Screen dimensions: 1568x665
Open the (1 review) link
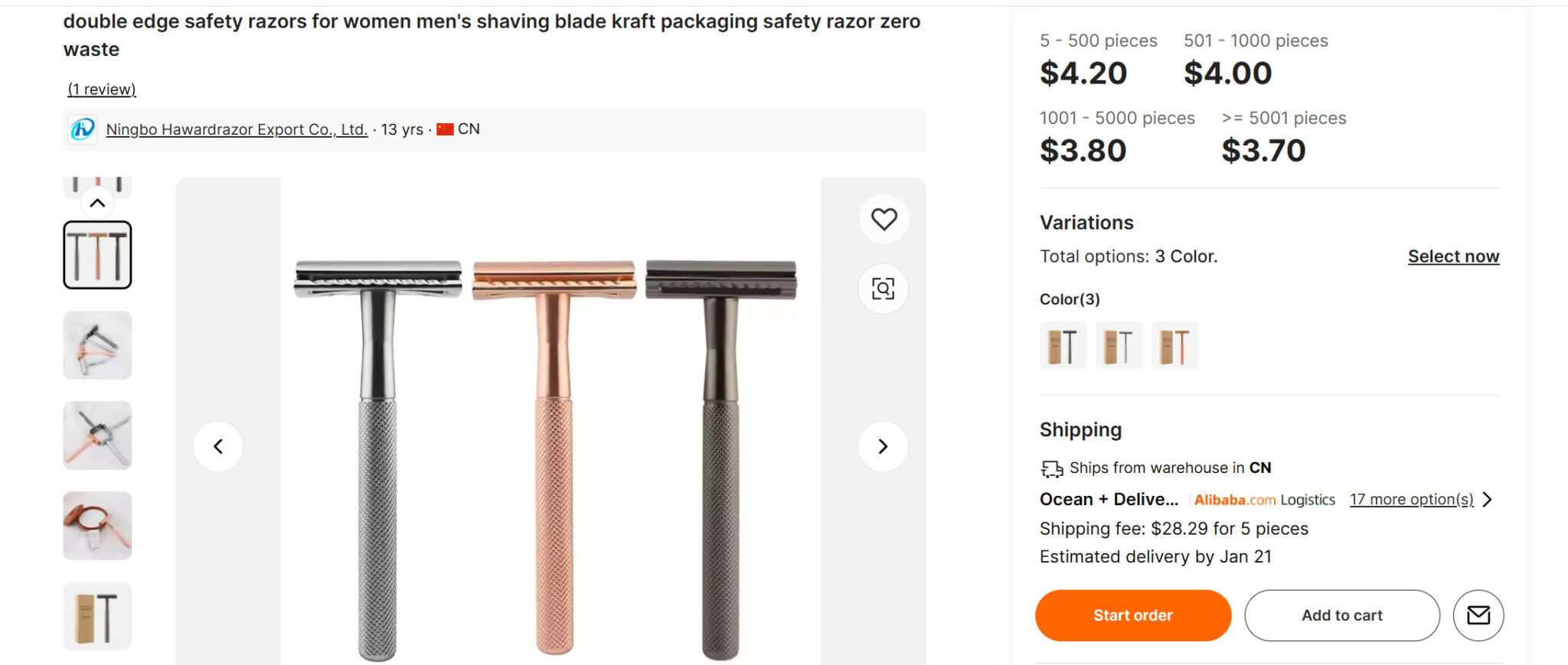[101, 89]
